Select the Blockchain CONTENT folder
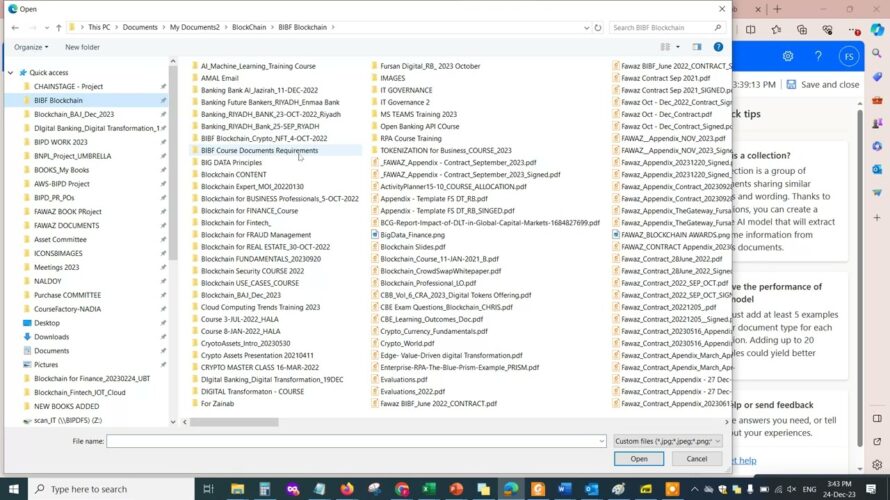This screenshot has width=890, height=500. [x=233, y=174]
